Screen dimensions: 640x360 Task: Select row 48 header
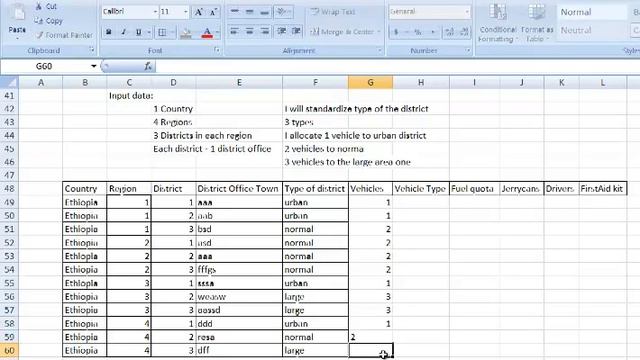click(x=9, y=189)
